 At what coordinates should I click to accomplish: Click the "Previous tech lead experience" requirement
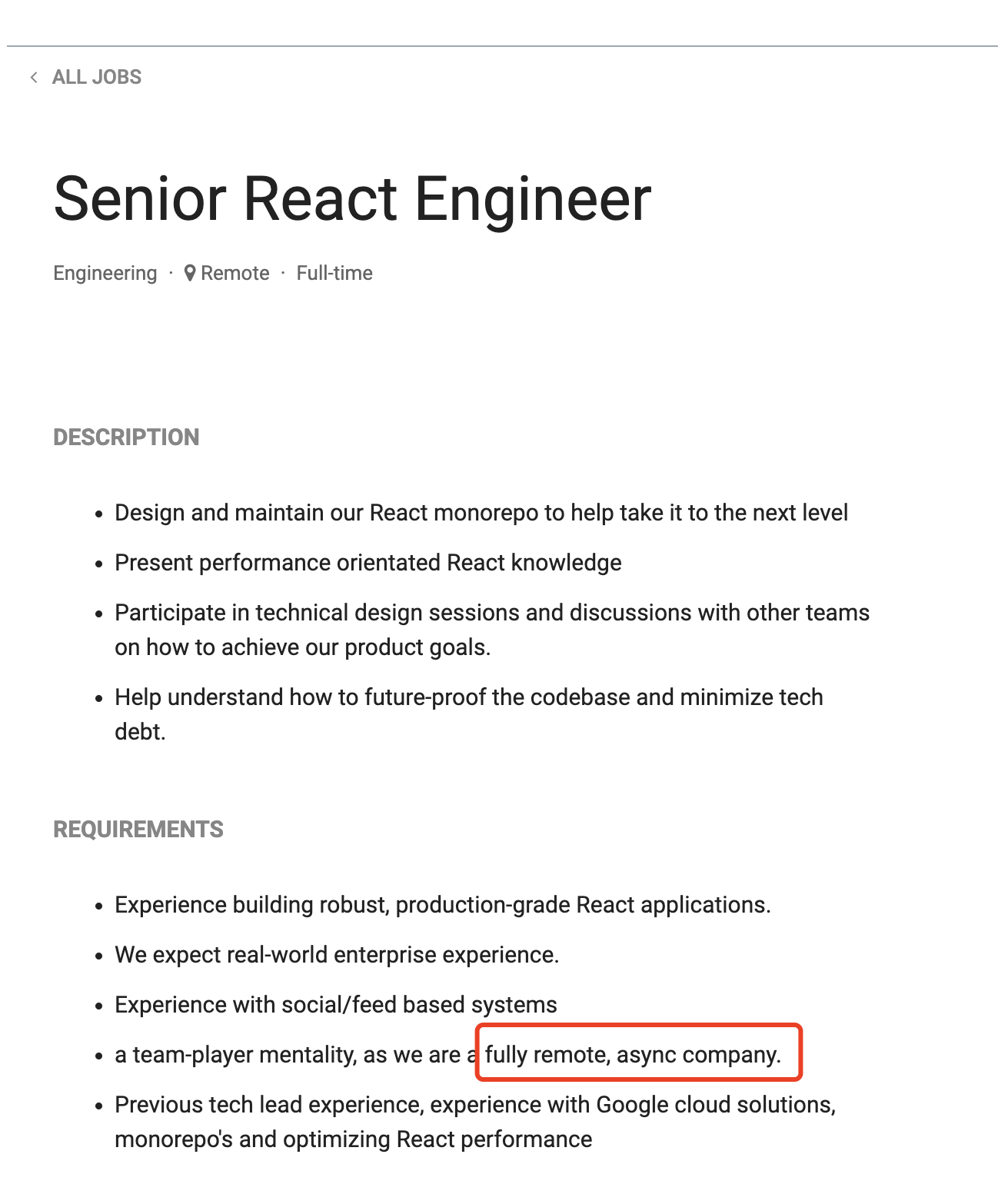(x=475, y=1105)
